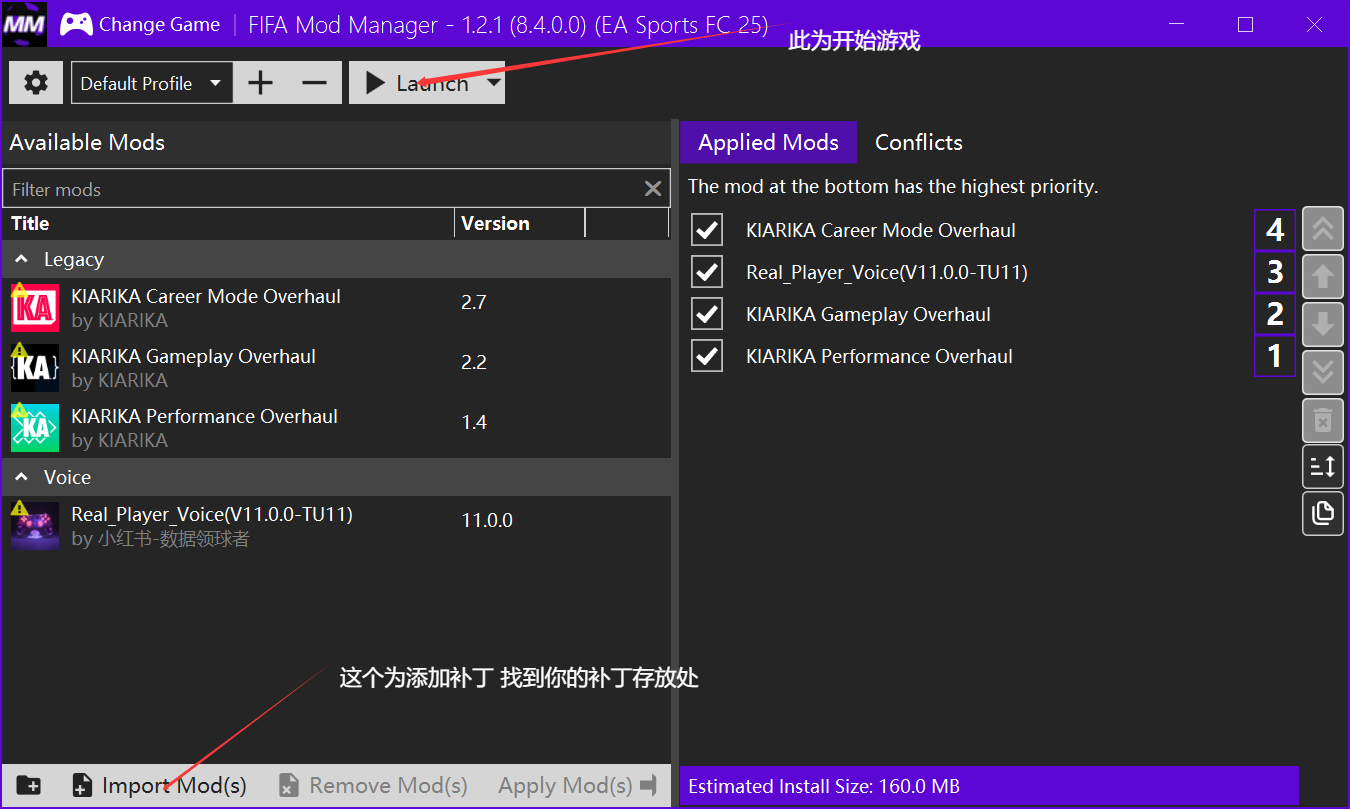Click the copy mod list icon

[1322, 513]
